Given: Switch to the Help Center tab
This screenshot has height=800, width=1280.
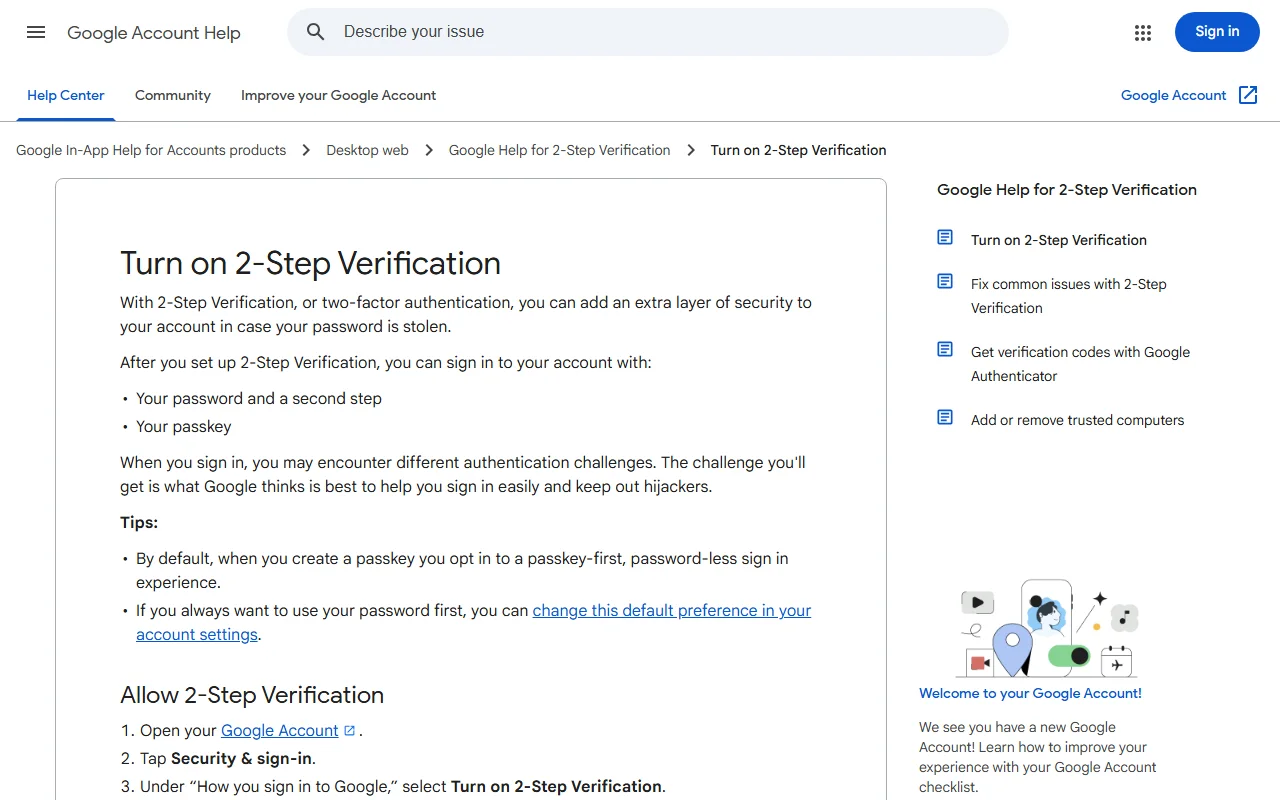Looking at the screenshot, I should 66,96.
